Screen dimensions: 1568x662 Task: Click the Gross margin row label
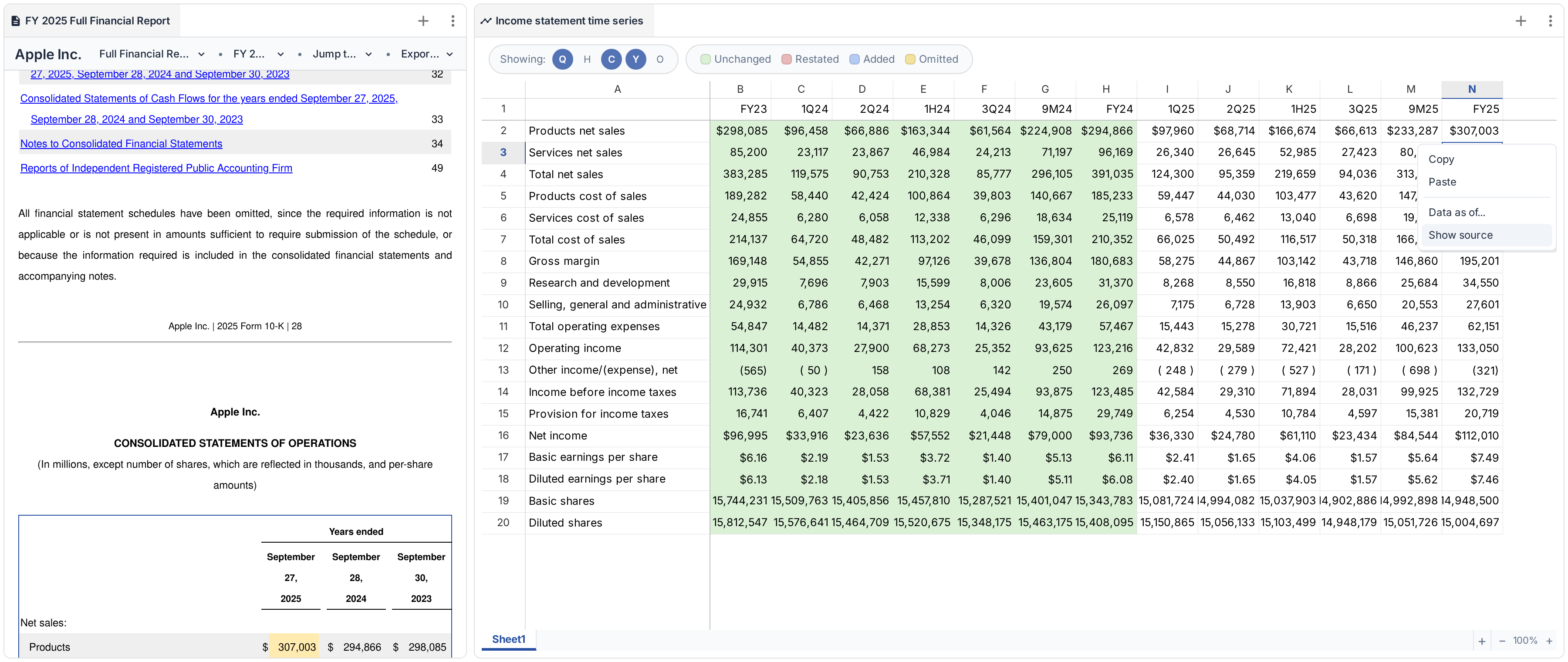point(564,261)
